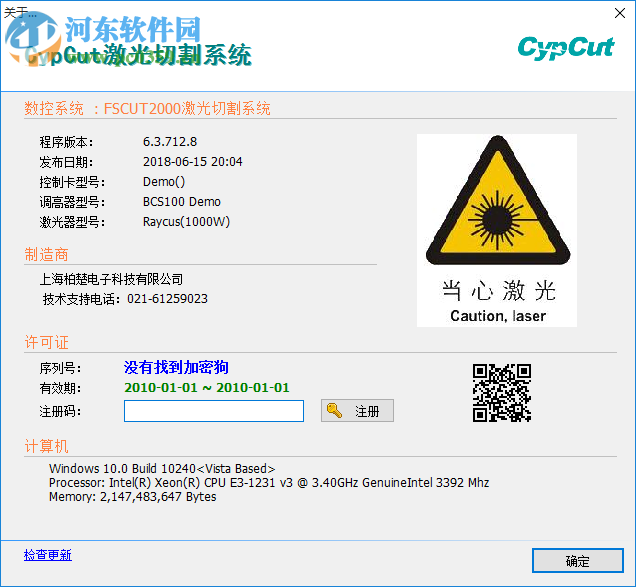Click the 控制卡型号 label
This screenshot has height=587, width=636.
(x=72, y=182)
